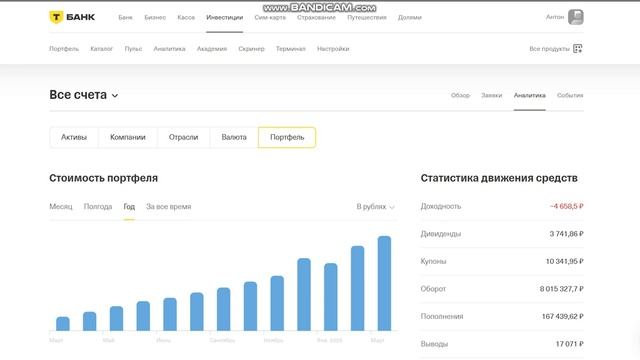Open the all products grid icon

(578, 49)
